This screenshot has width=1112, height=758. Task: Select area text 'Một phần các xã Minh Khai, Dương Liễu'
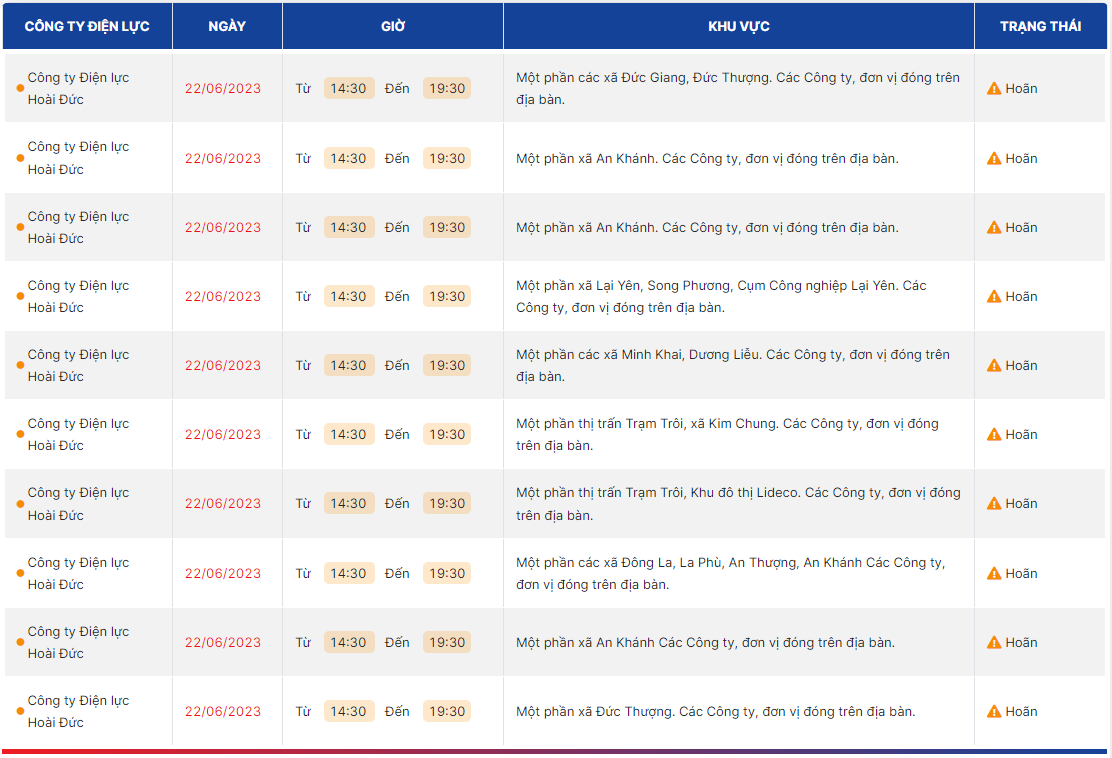pyautogui.click(x=638, y=355)
